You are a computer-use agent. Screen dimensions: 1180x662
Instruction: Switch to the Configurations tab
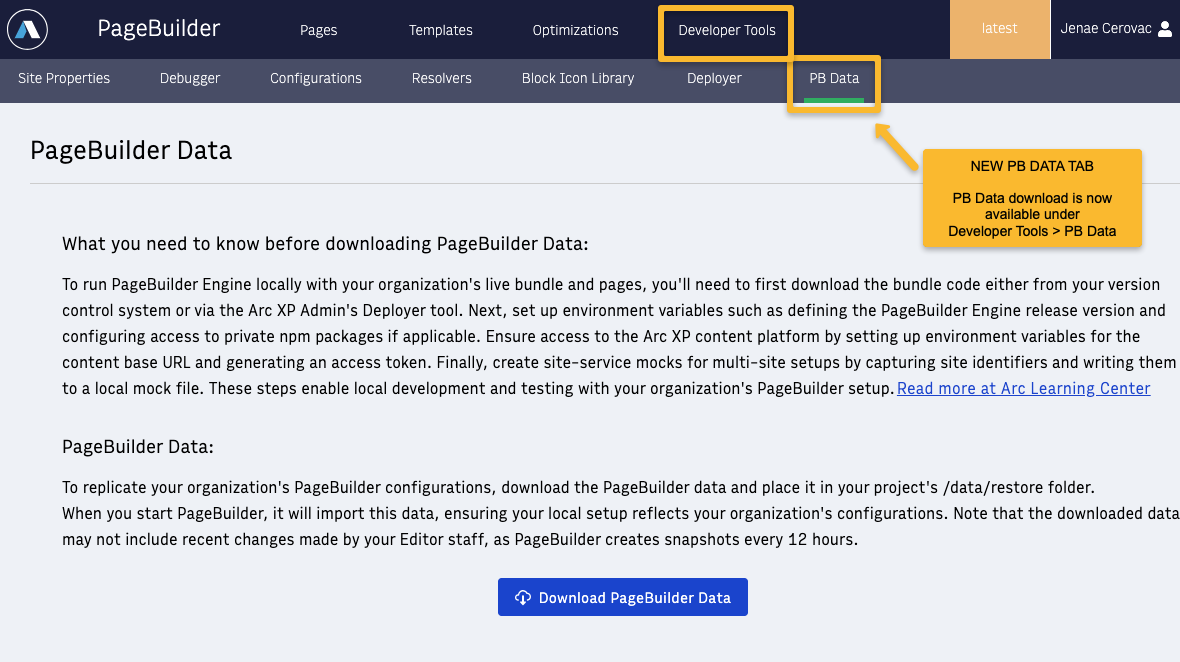316,78
